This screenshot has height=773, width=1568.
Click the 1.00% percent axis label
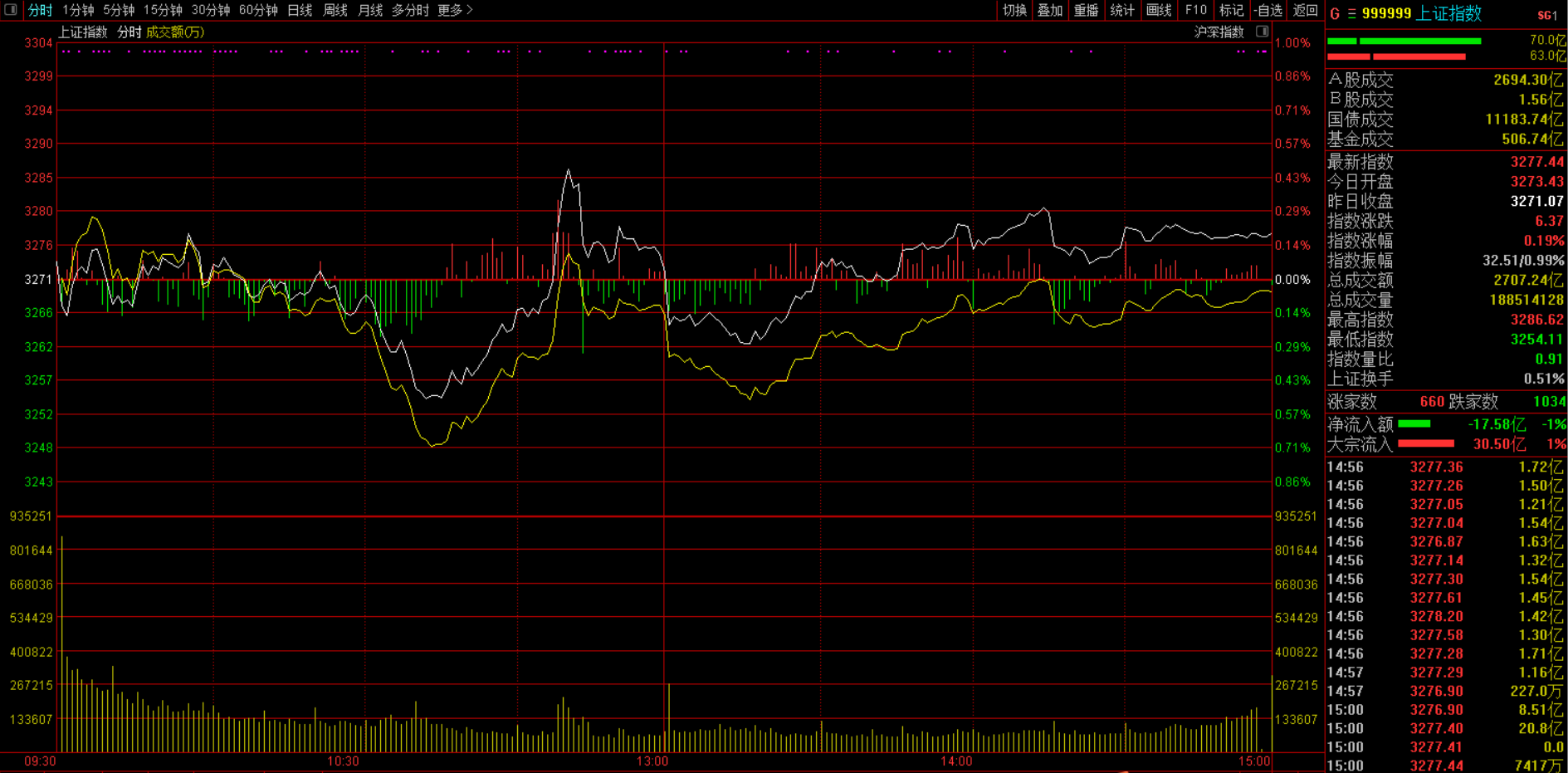point(1292,43)
